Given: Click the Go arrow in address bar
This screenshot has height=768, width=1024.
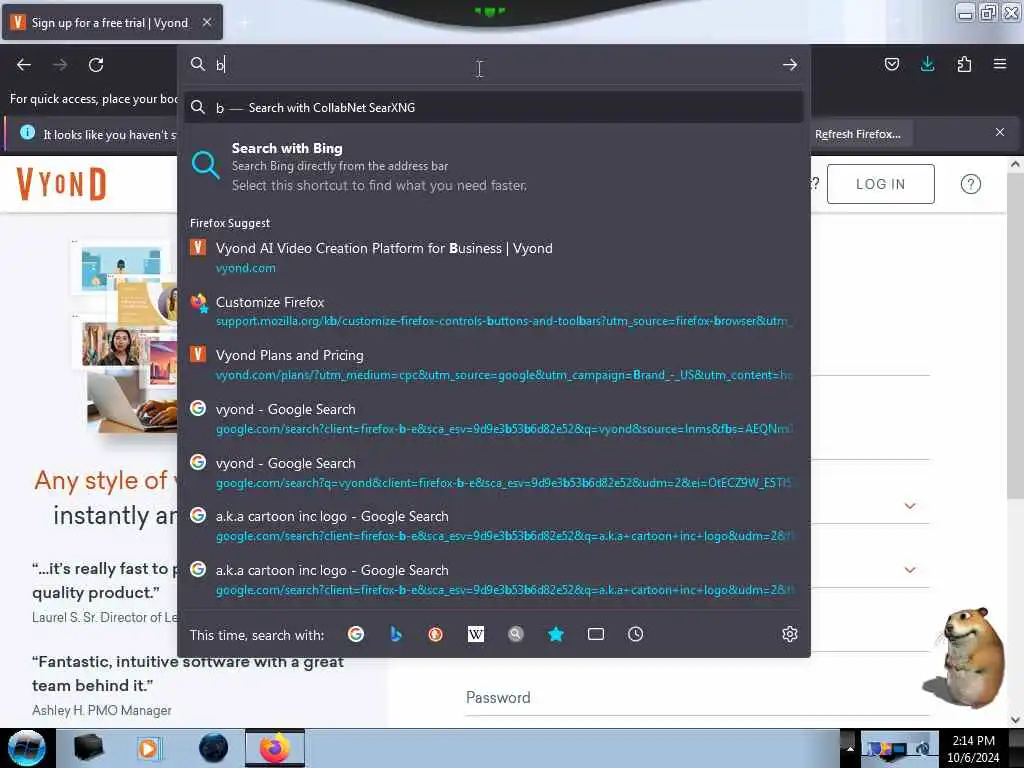Looking at the screenshot, I should click(790, 65).
